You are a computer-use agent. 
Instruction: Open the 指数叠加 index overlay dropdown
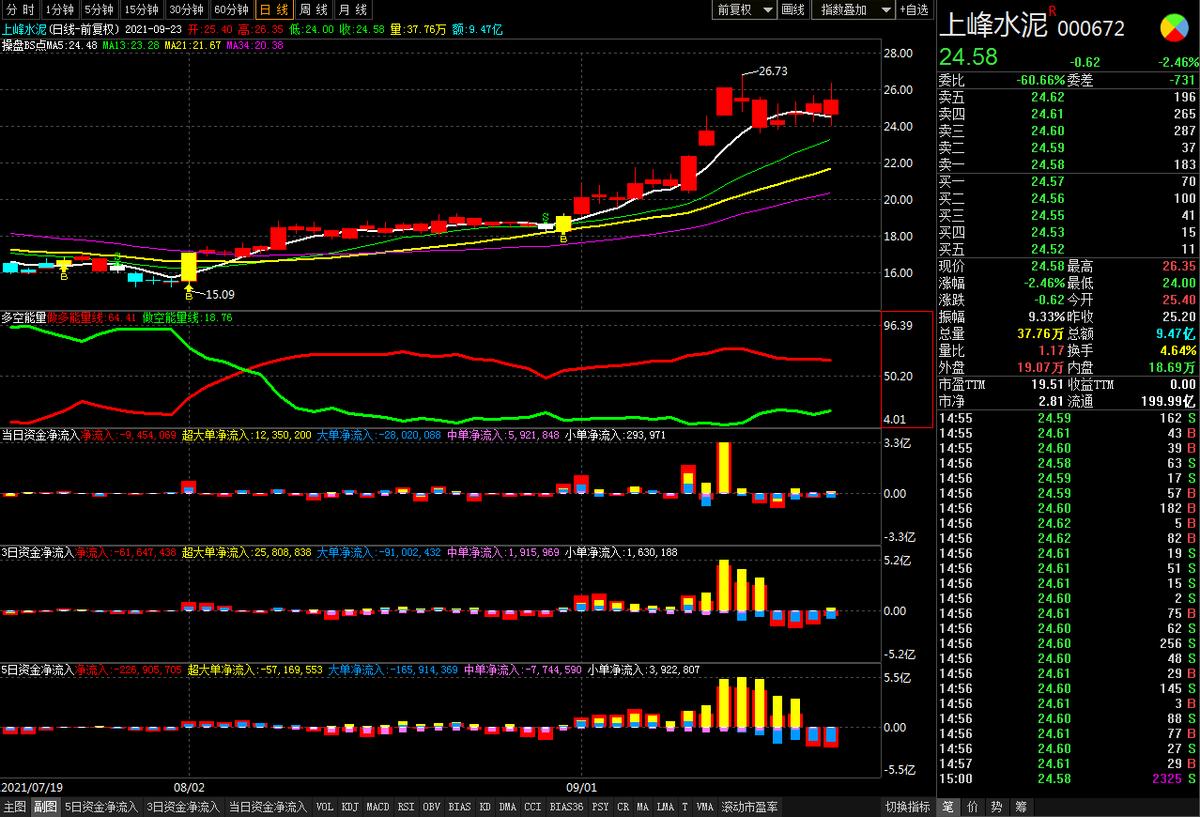pos(853,9)
